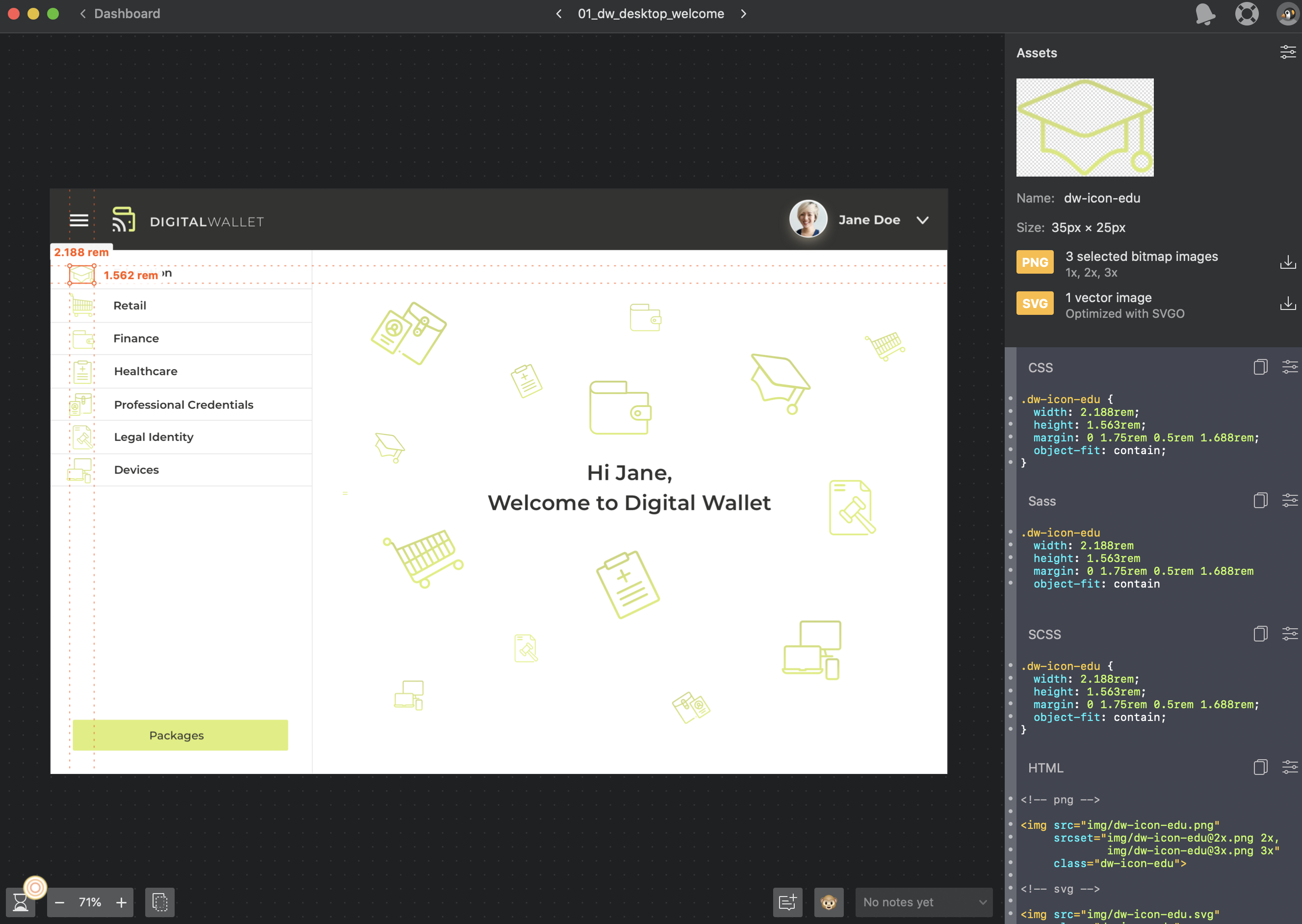Download the SVG vector image
This screenshot has height=924, width=1302.
coord(1288,303)
